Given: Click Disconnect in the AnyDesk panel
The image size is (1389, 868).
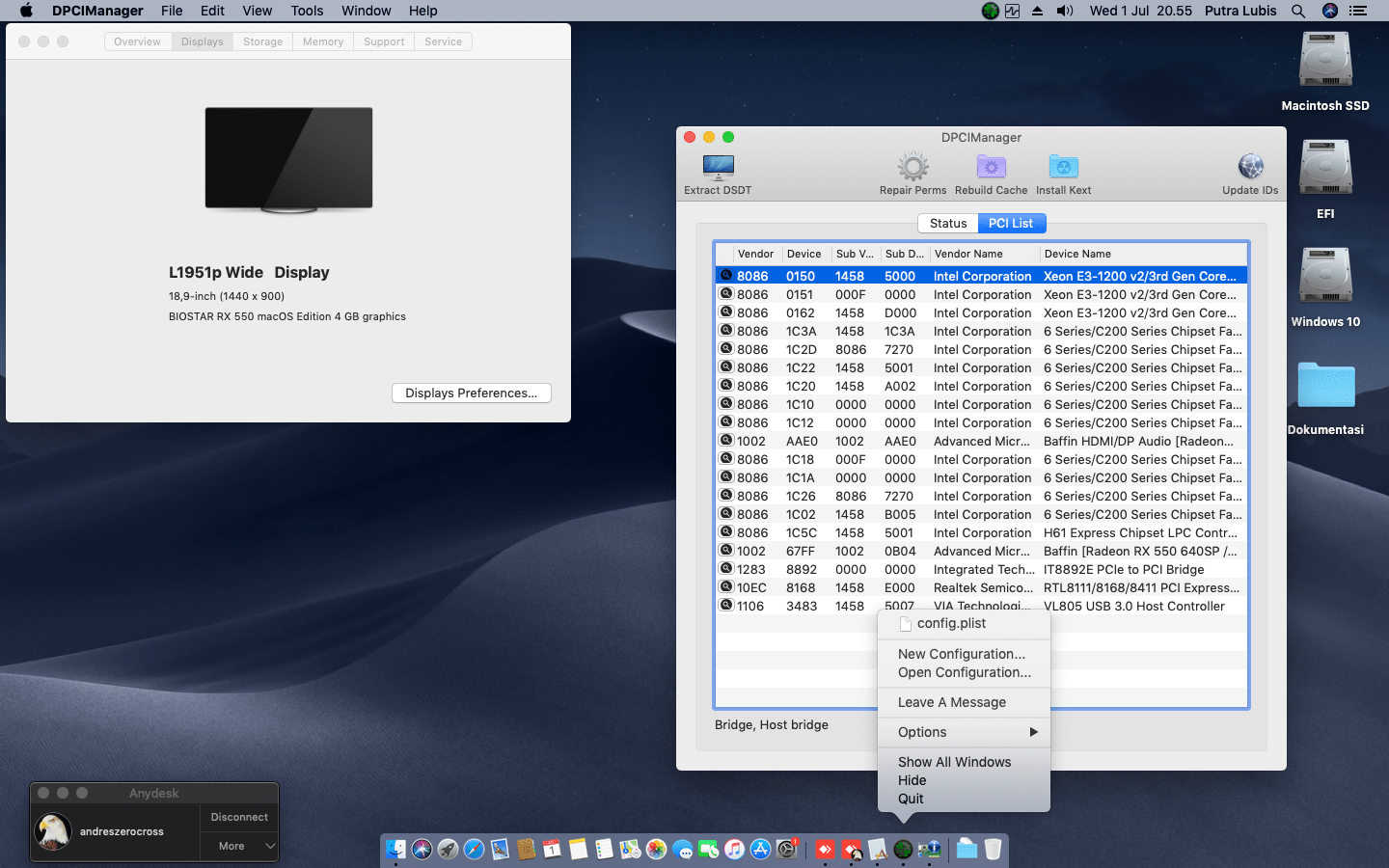Looking at the screenshot, I should coord(238,817).
